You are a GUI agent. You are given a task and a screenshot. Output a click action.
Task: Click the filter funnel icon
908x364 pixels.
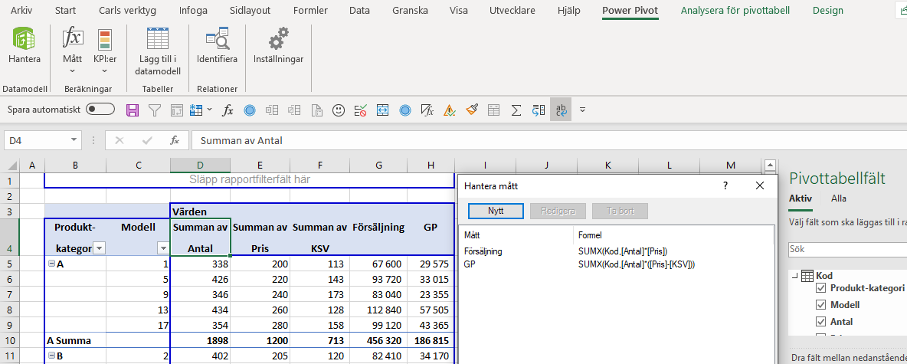[154, 109]
